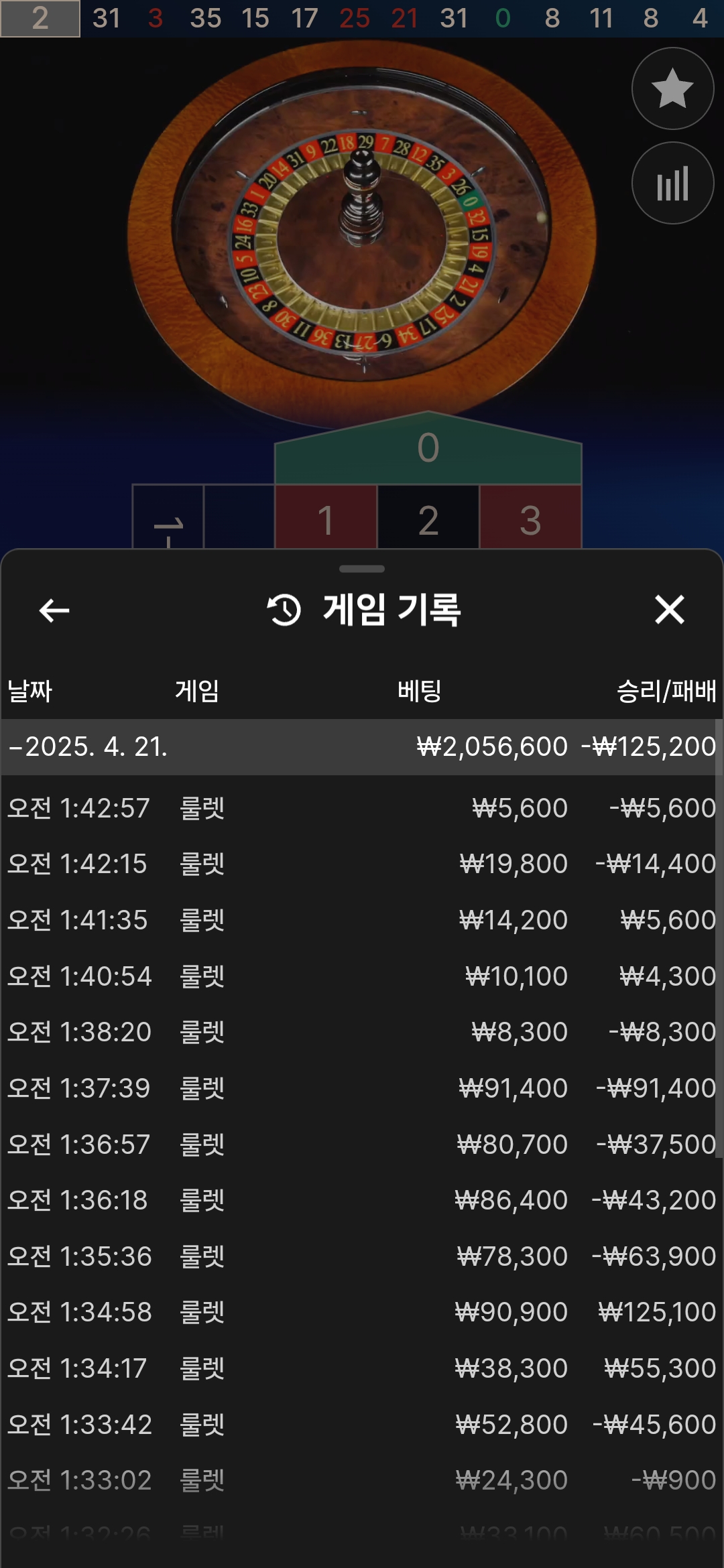Click the 승리/패배 column header

(x=666, y=691)
